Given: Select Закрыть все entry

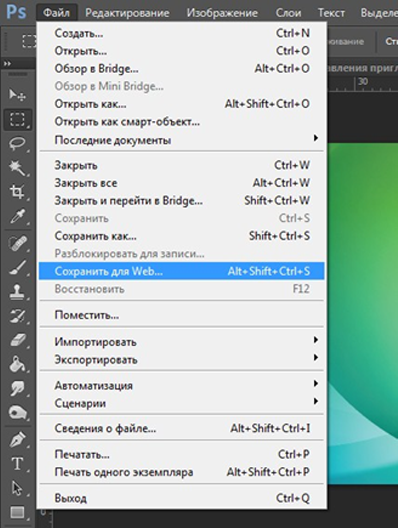Looking at the screenshot, I should (x=182, y=183).
